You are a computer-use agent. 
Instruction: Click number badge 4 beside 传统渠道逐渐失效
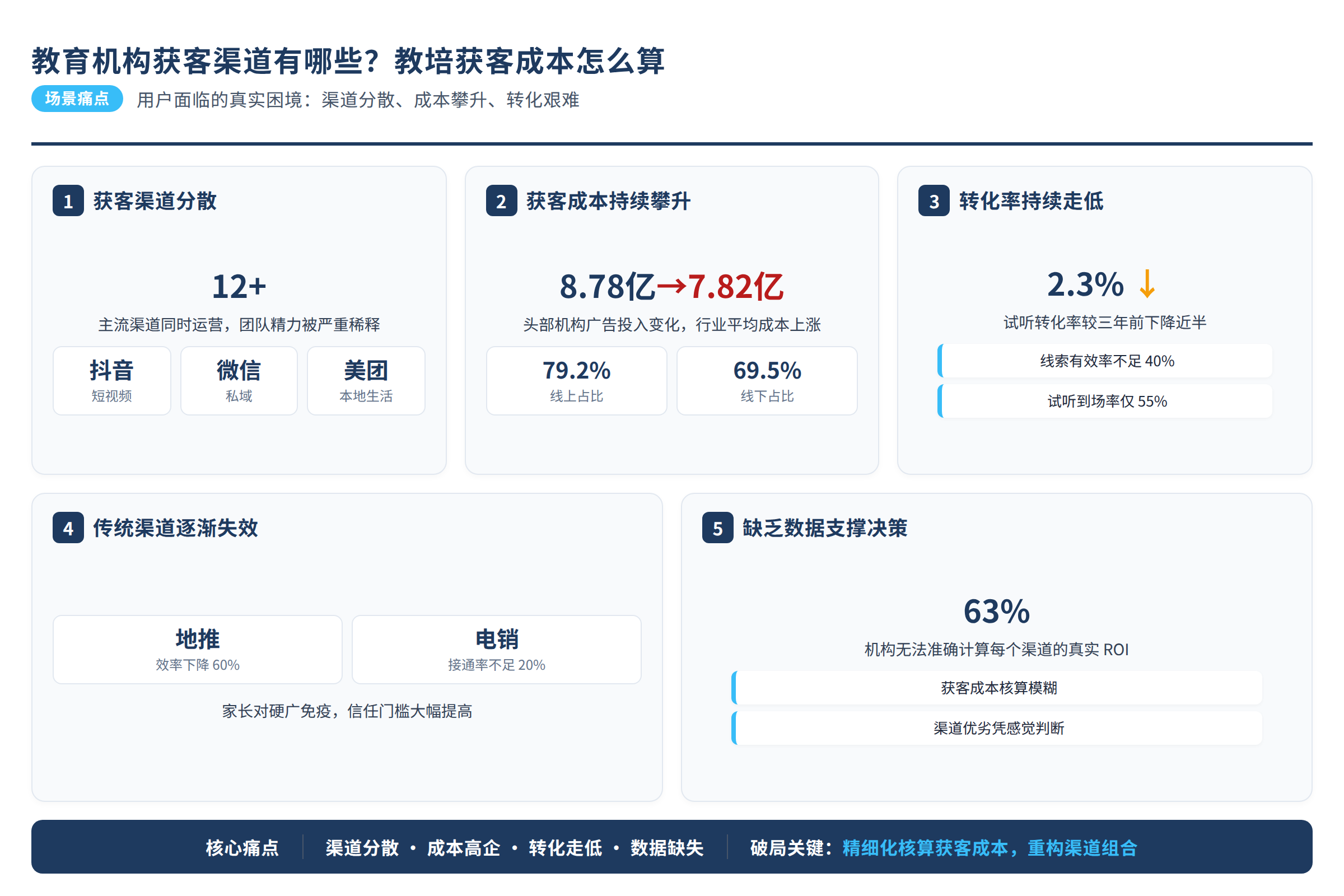[68, 528]
